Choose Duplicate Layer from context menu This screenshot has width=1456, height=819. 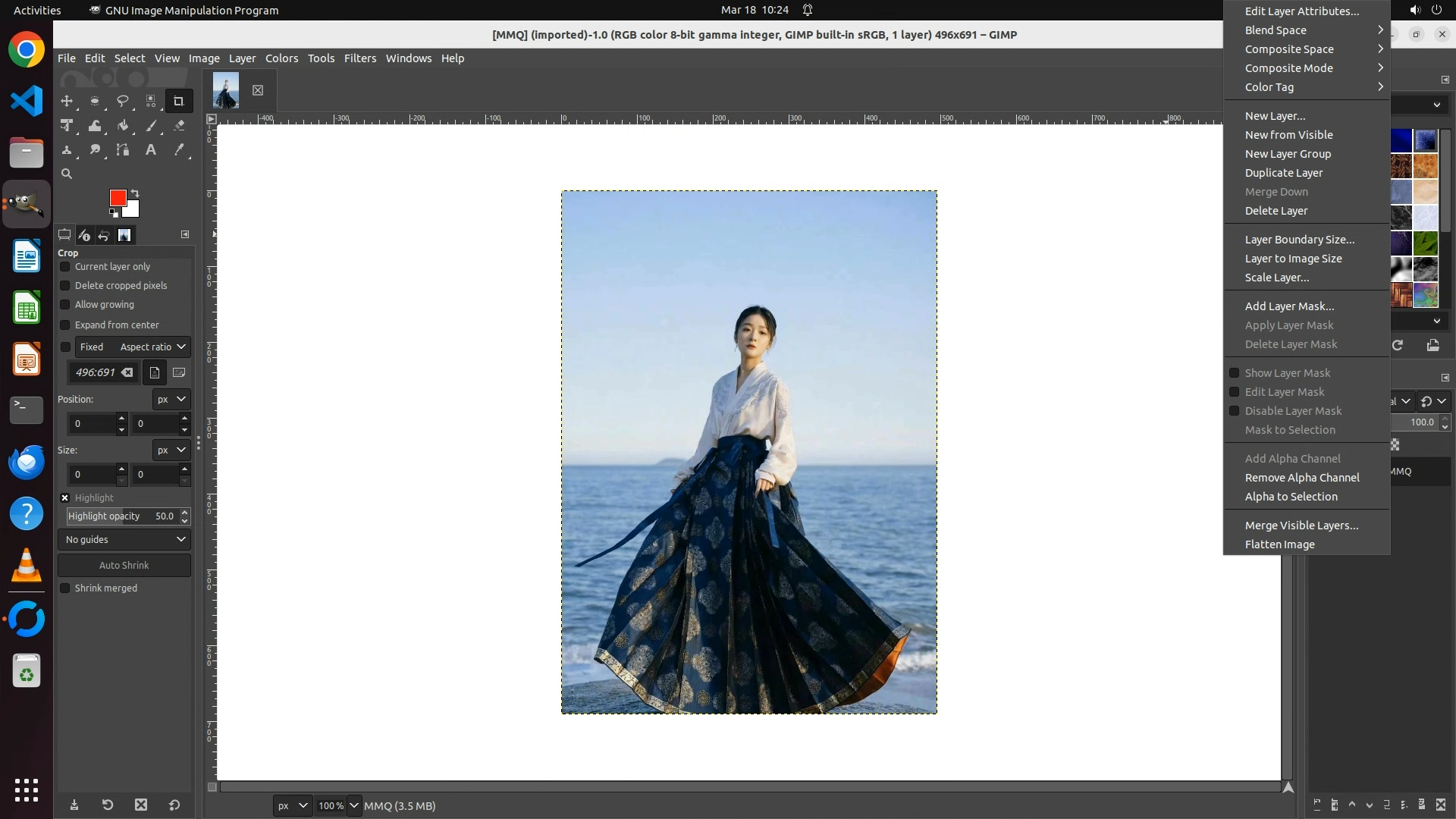click(1283, 173)
